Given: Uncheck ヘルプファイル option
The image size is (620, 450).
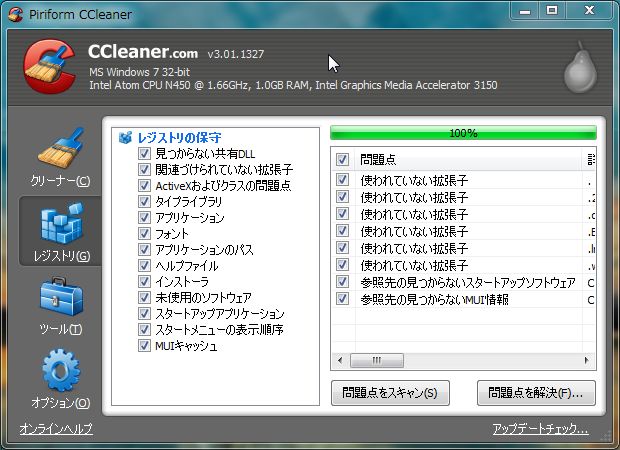Looking at the screenshot, I should coord(144,265).
